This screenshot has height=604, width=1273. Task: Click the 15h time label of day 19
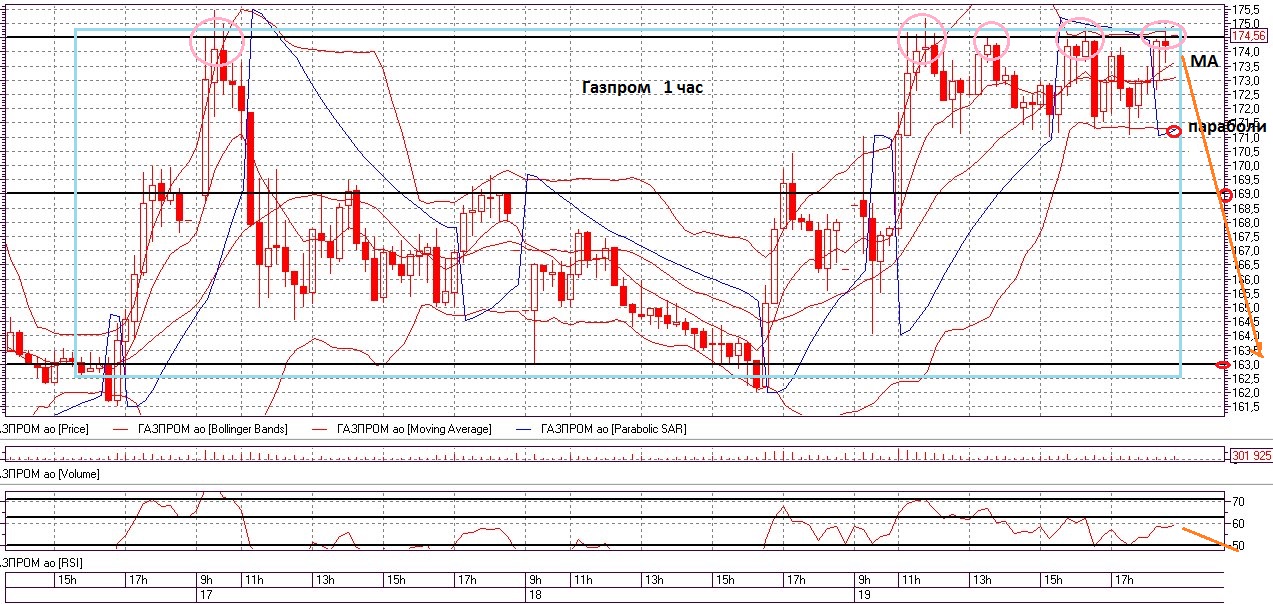[1053, 579]
